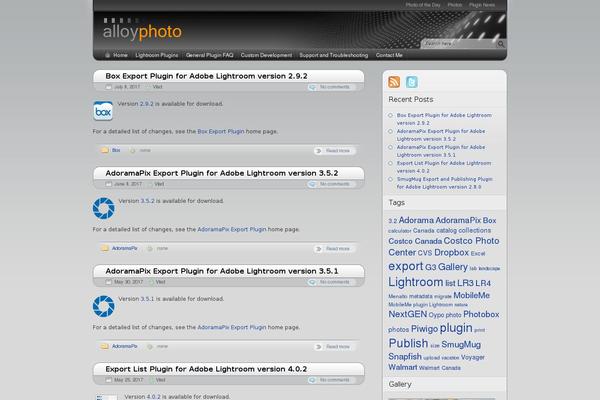Click folder icon beside AdoramaPix category of 3.5.1 post
600x400 pixels.
coord(104,346)
